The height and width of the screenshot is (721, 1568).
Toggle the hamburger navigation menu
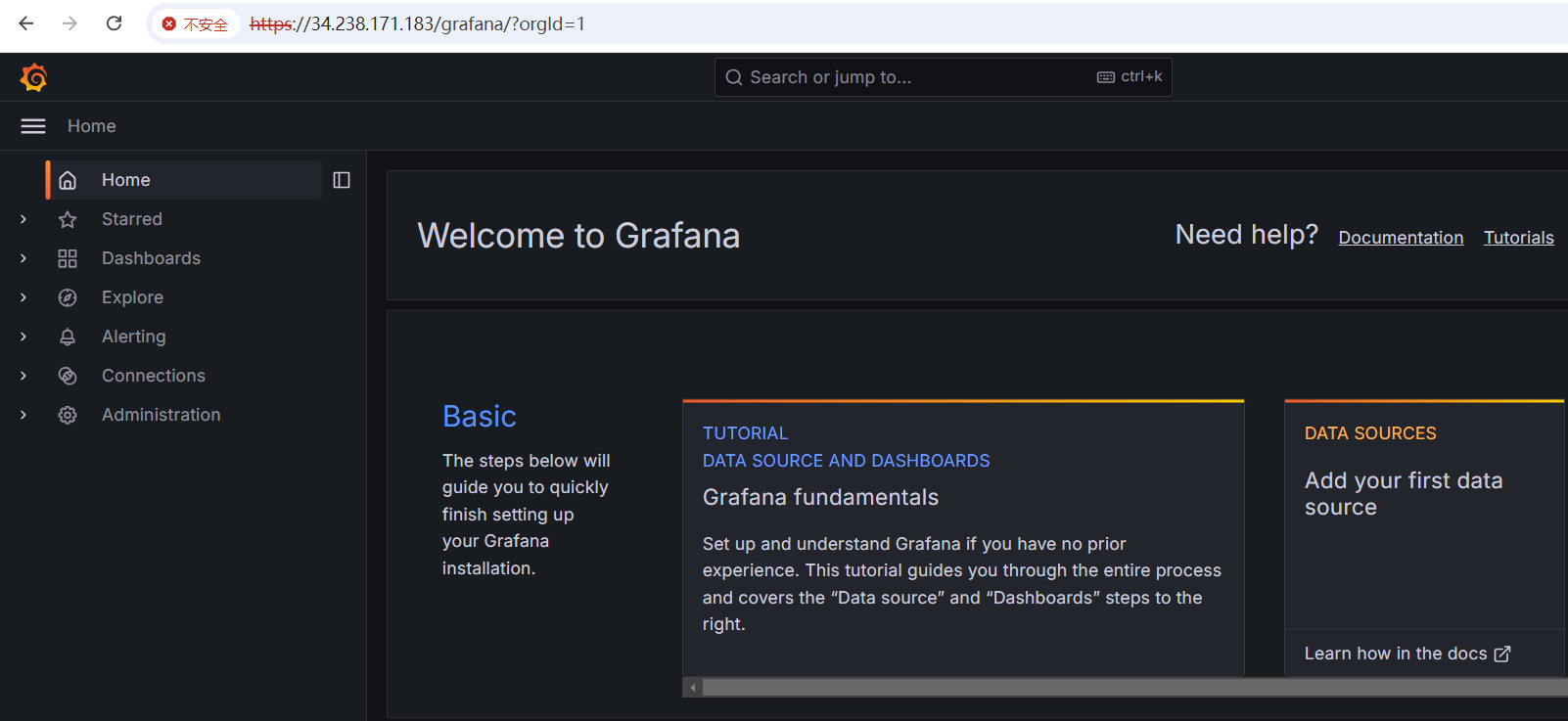33,126
